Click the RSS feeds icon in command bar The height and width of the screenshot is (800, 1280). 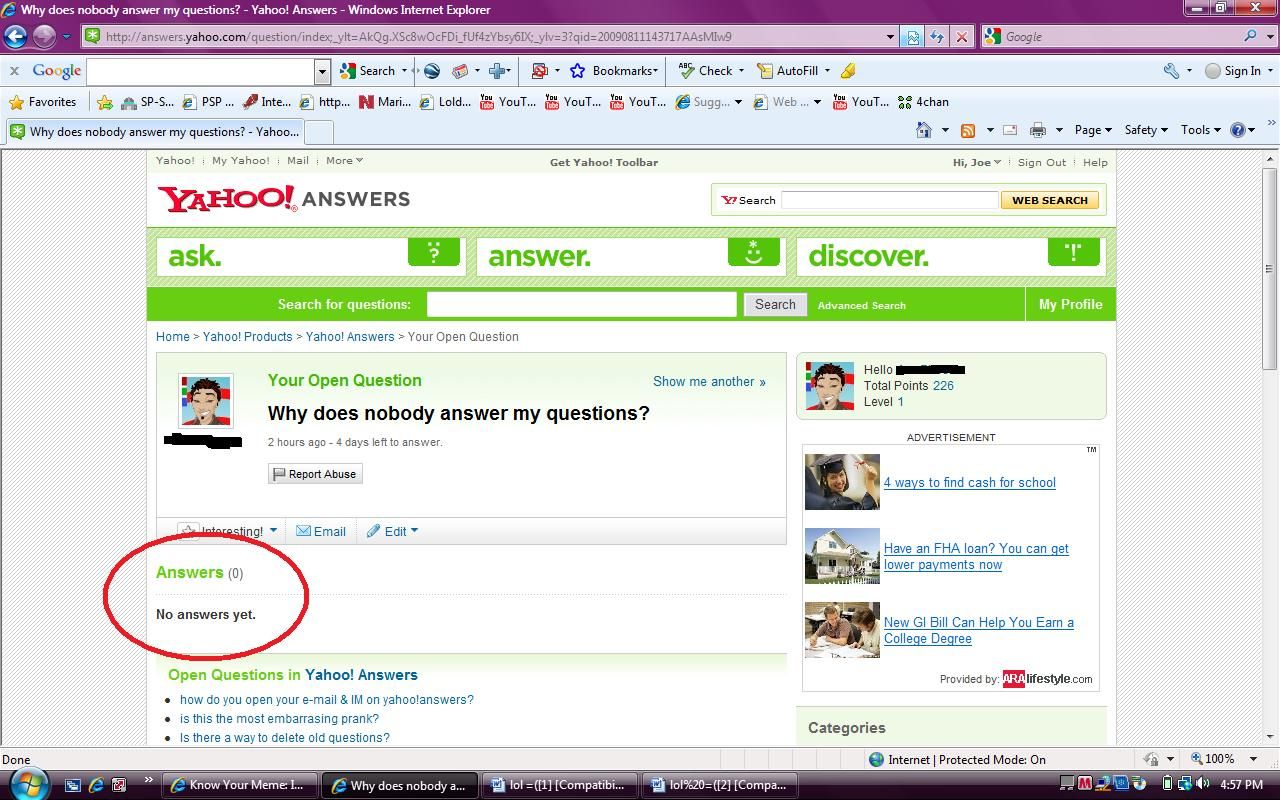click(x=967, y=130)
